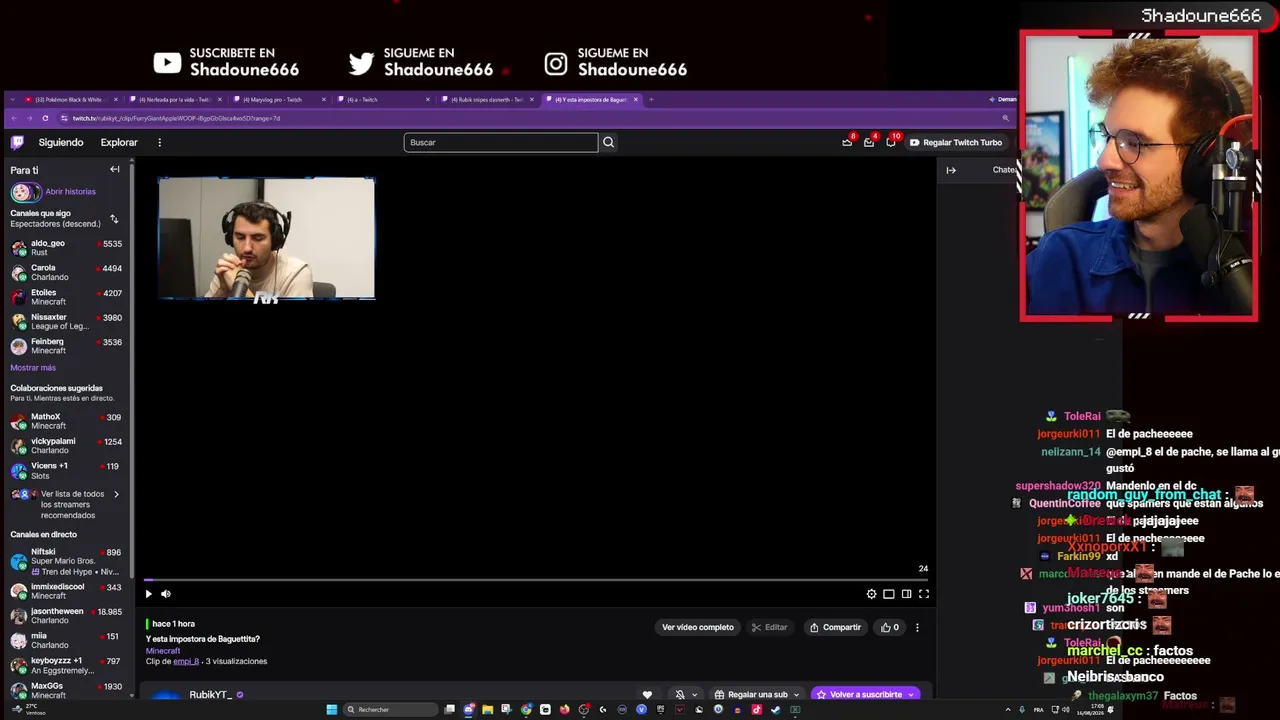
Task: Mute the clip volume
Action: 166,594
